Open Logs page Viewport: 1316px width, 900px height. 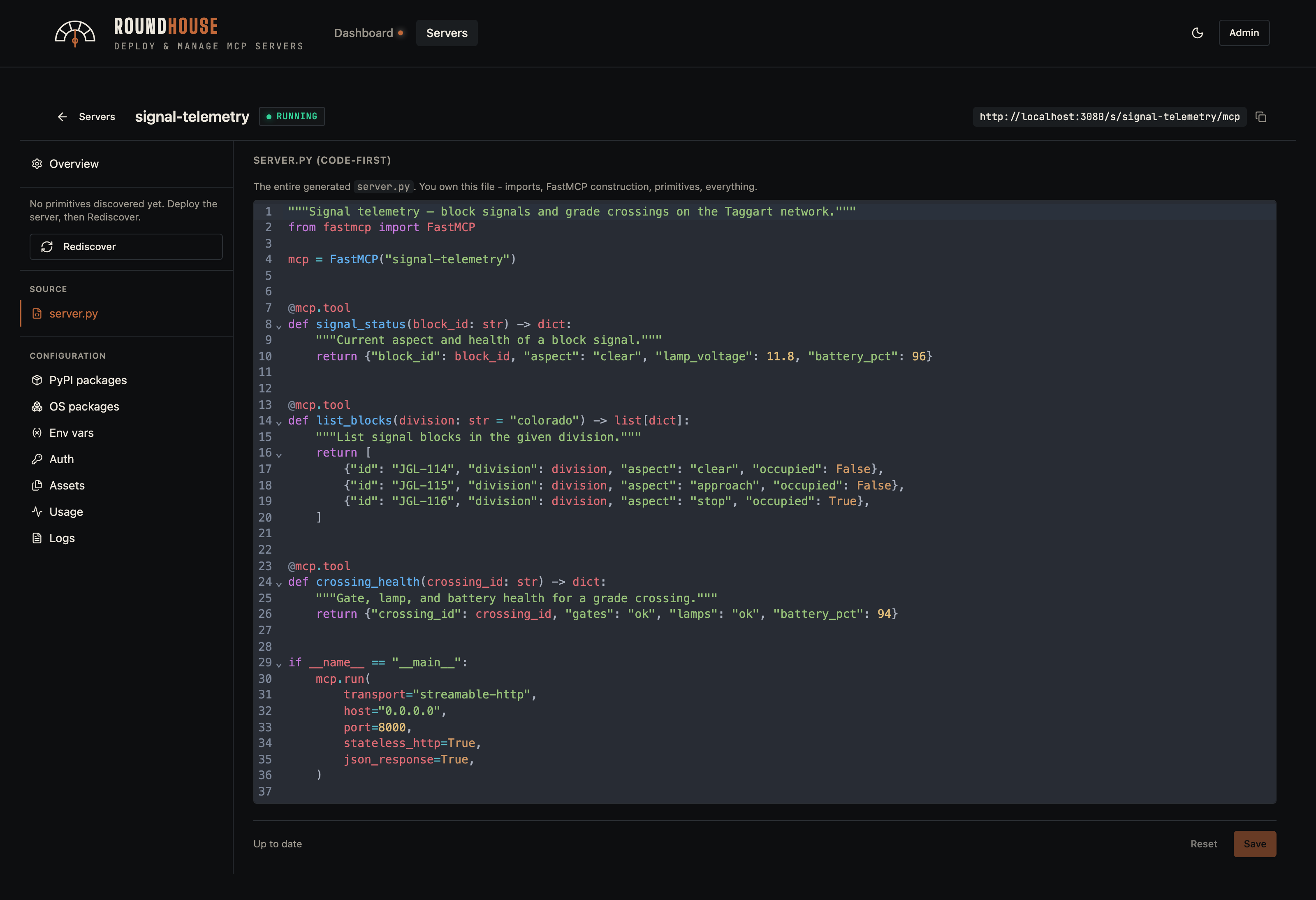click(x=126, y=538)
